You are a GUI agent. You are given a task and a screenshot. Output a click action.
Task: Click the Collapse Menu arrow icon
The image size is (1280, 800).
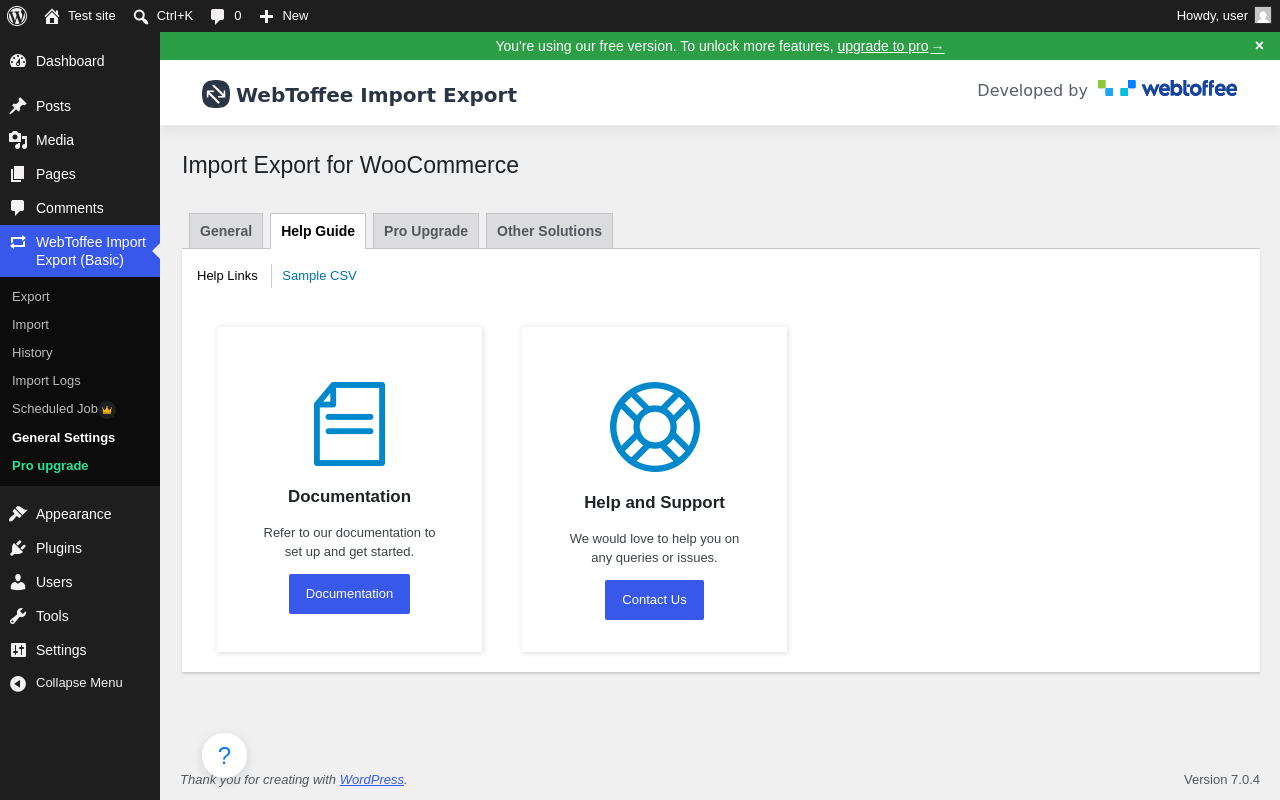[18, 683]
